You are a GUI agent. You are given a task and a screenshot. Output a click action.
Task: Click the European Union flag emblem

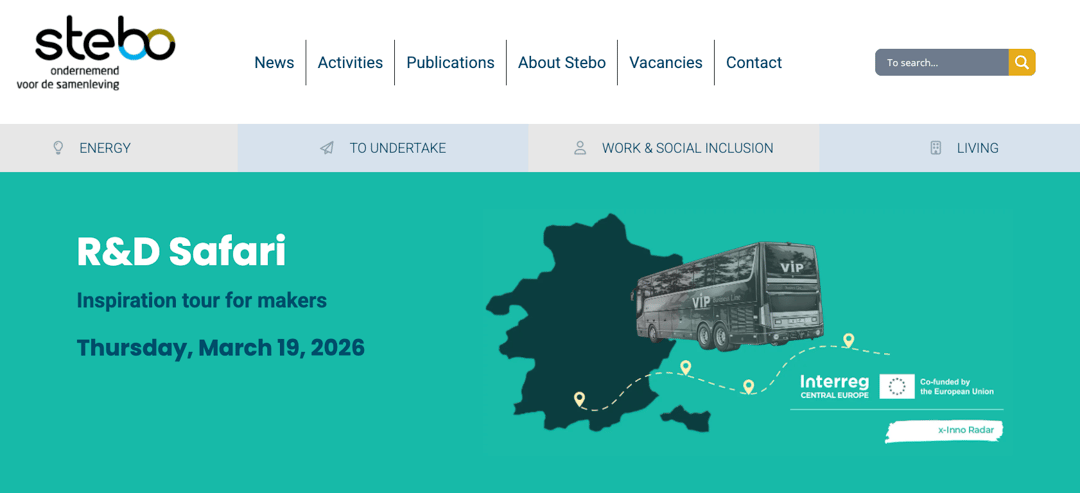pyautogui.click(x=897, y=387)
